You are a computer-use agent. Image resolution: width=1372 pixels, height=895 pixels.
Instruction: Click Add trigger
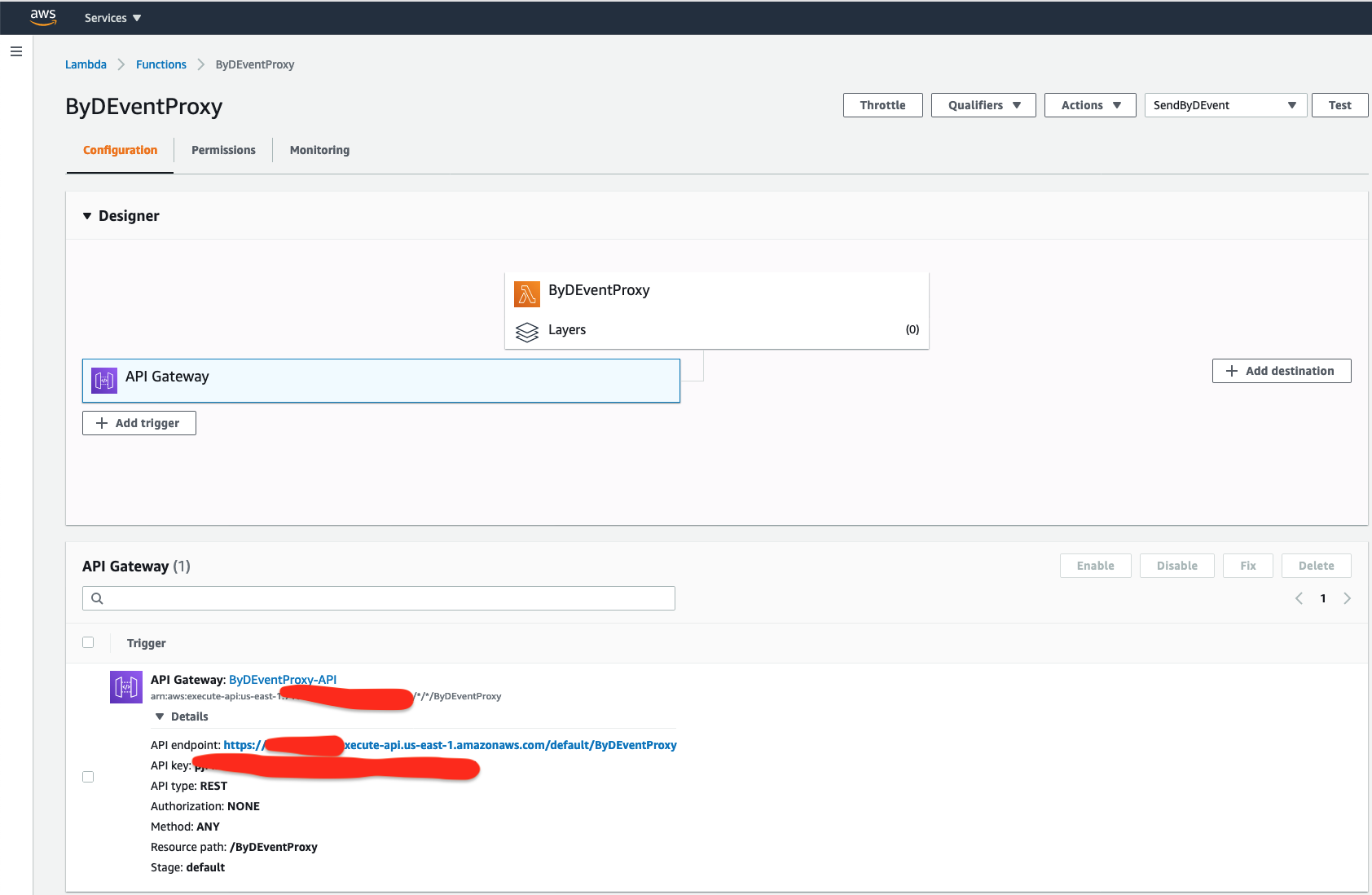[x=139, y=423]
